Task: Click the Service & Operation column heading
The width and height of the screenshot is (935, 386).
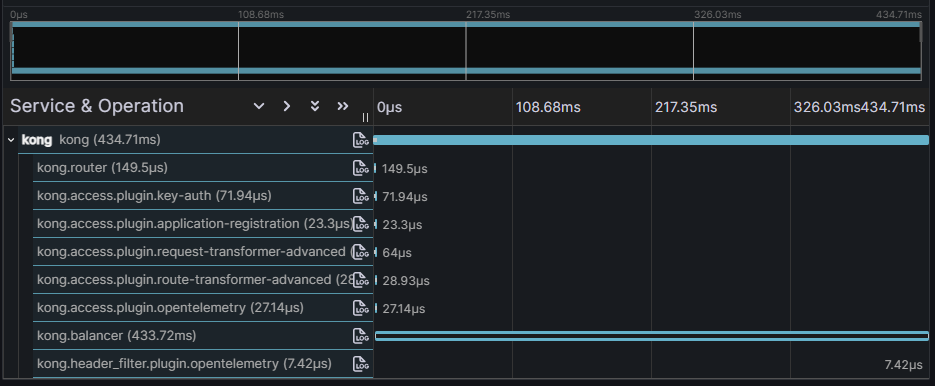Action: tap(97, 106)
